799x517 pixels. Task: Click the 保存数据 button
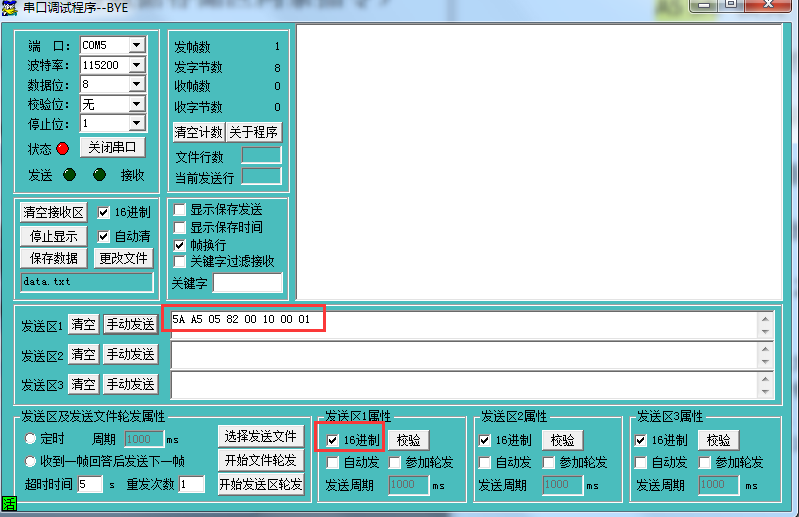[x=54, y=258]
